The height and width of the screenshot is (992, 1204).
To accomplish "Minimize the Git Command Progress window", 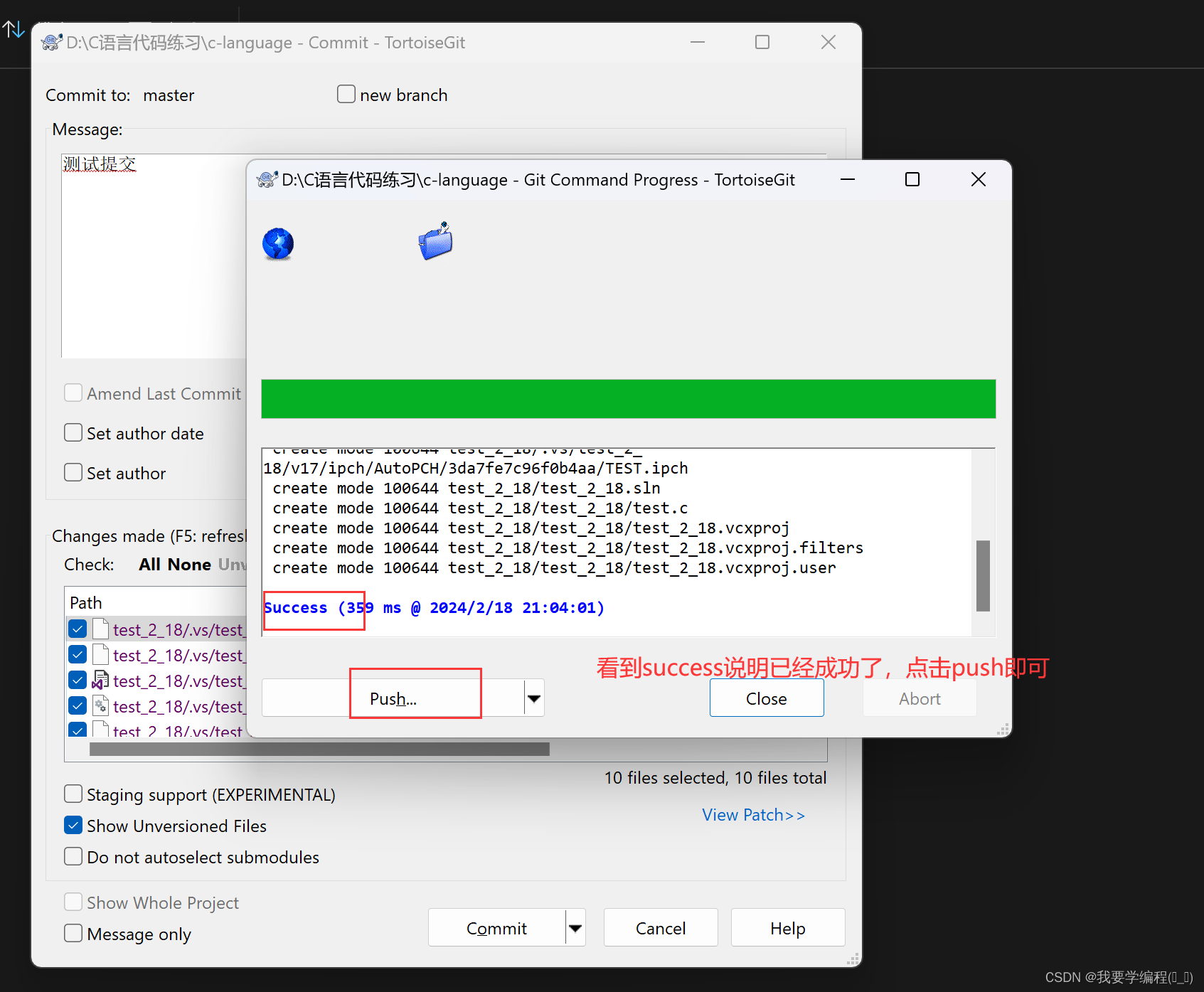I will [847, 180].
